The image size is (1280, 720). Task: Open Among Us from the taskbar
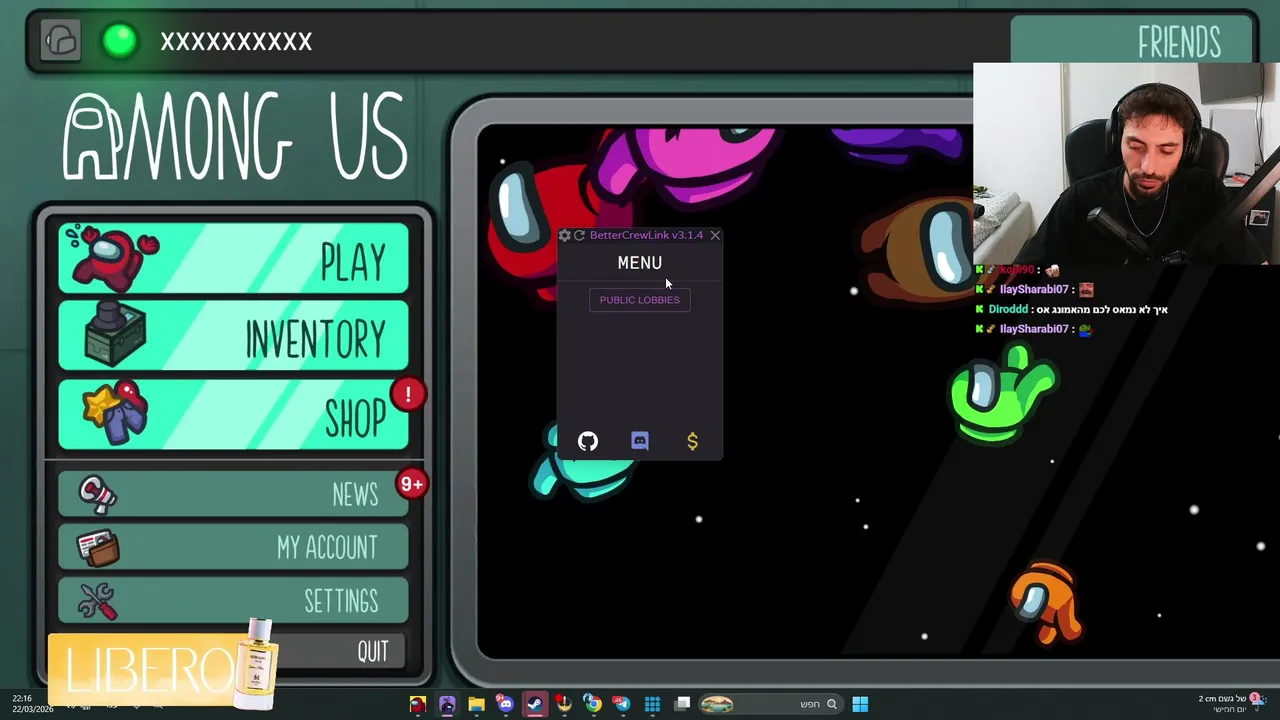click(x=418, y=704)
